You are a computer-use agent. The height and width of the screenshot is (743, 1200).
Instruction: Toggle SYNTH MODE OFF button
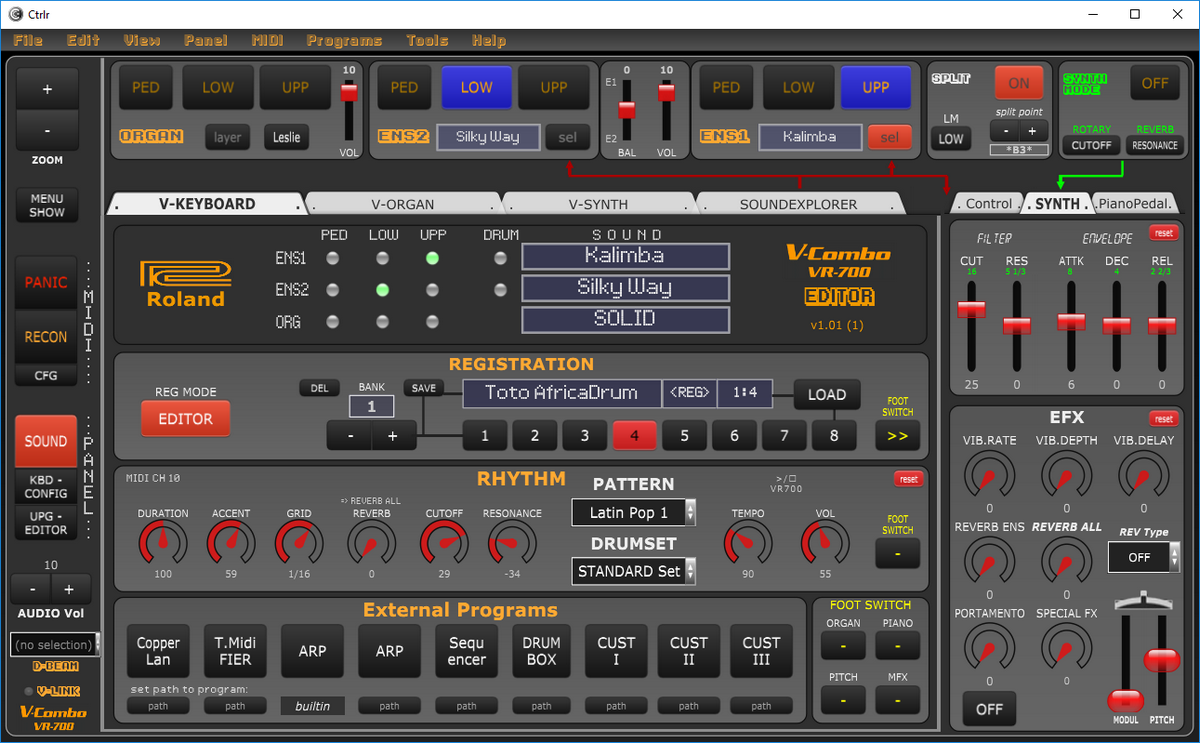tap(1155, 83)
